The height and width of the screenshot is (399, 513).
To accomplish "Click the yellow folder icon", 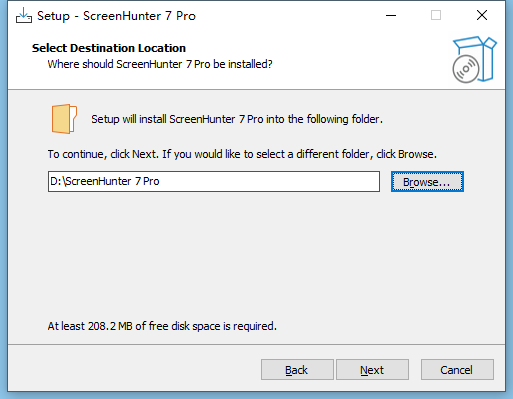I will point(64,119).
